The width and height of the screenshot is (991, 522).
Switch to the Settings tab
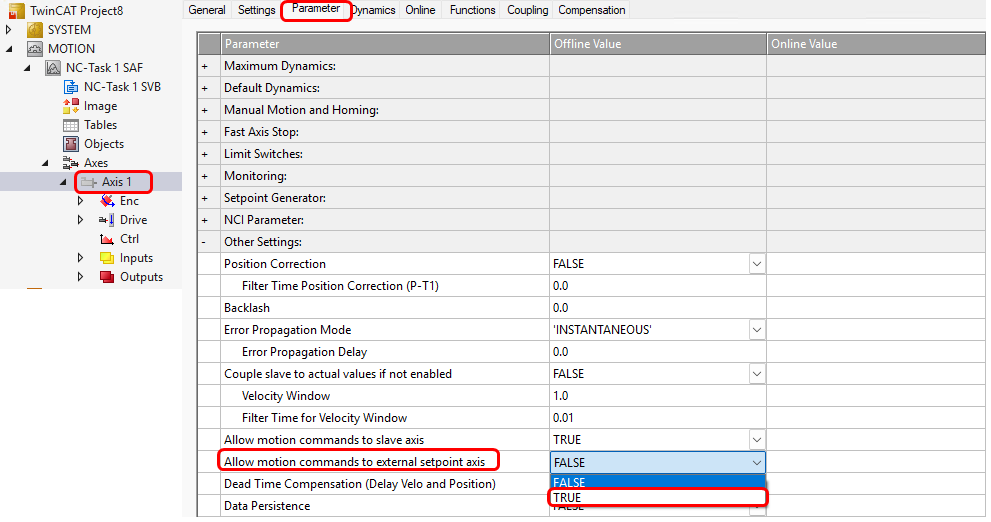coord(257,10)
